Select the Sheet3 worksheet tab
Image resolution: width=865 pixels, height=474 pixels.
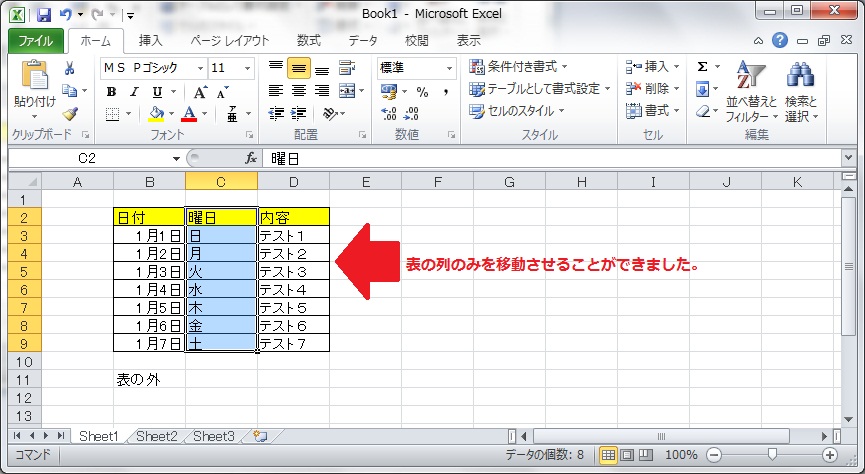click(x=214, y=436)
